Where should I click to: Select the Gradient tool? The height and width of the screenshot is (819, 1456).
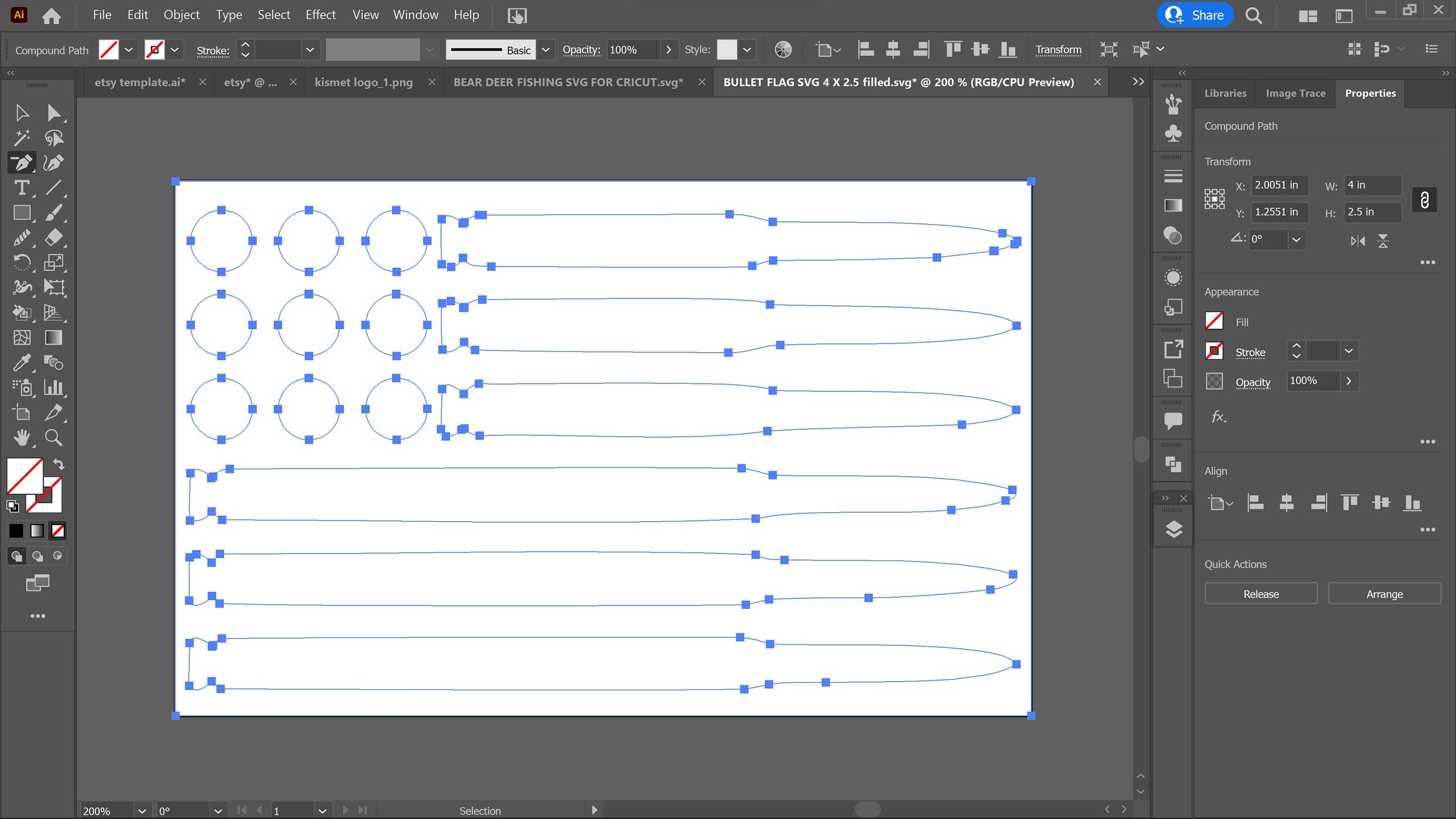click(x=54, y=338)
